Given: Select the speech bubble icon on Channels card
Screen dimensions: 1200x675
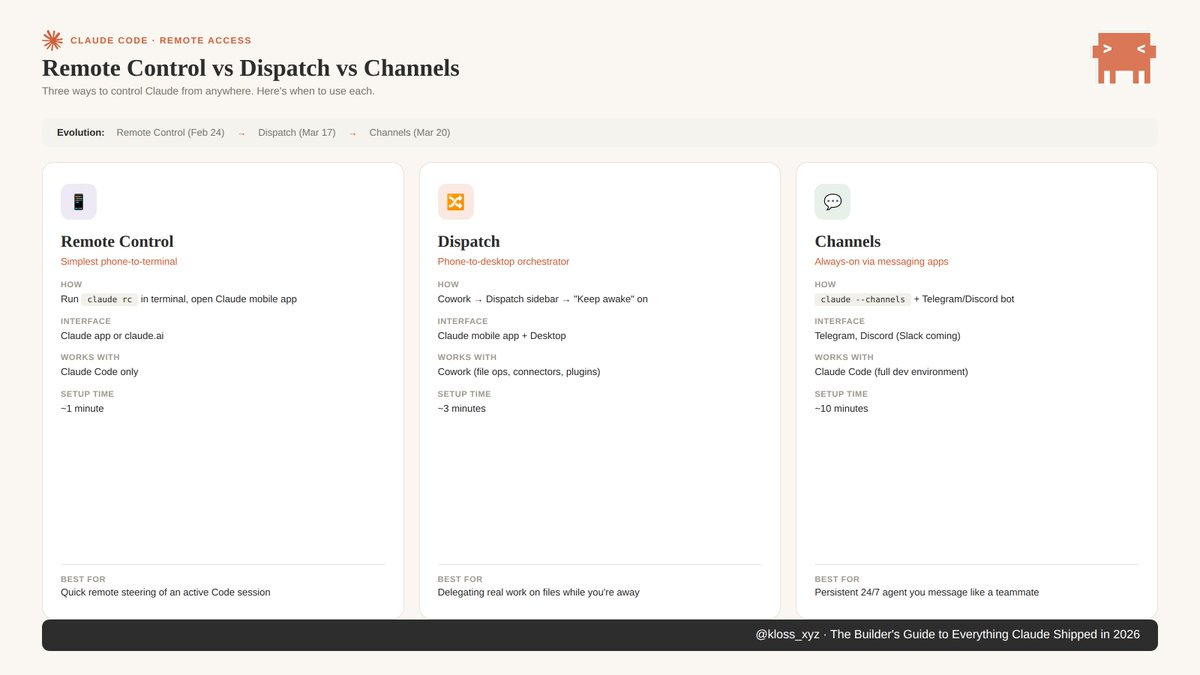Looking at the screenshot, I should tap(832, 202).
